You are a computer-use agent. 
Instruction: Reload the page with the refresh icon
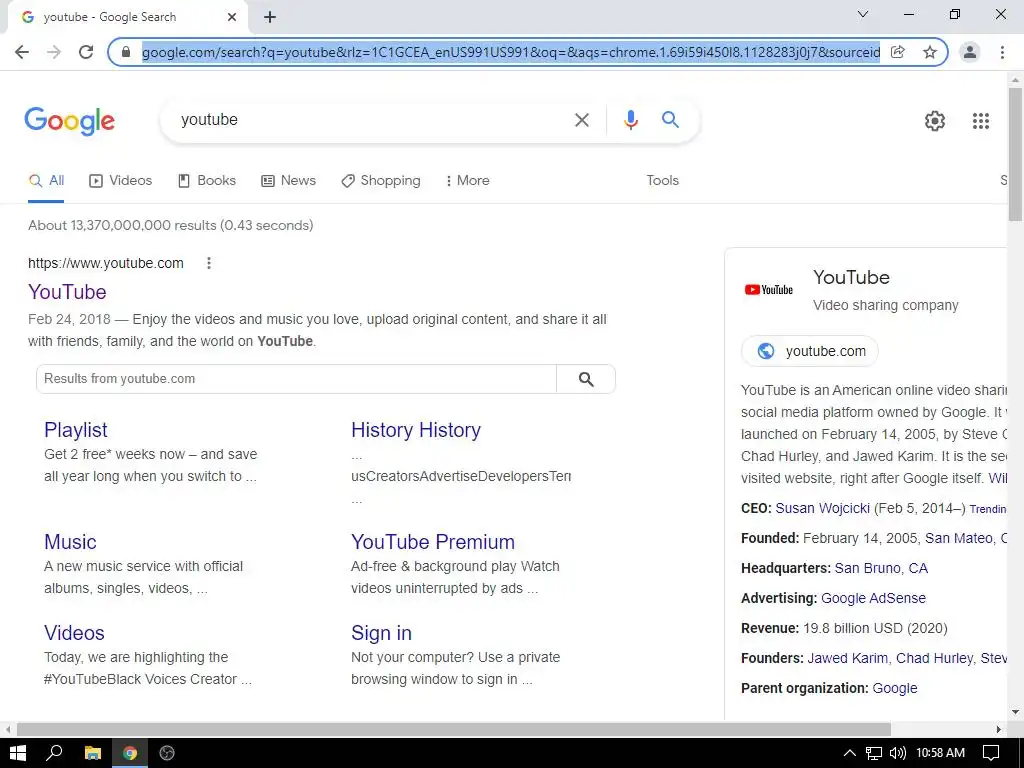(86, 52)
